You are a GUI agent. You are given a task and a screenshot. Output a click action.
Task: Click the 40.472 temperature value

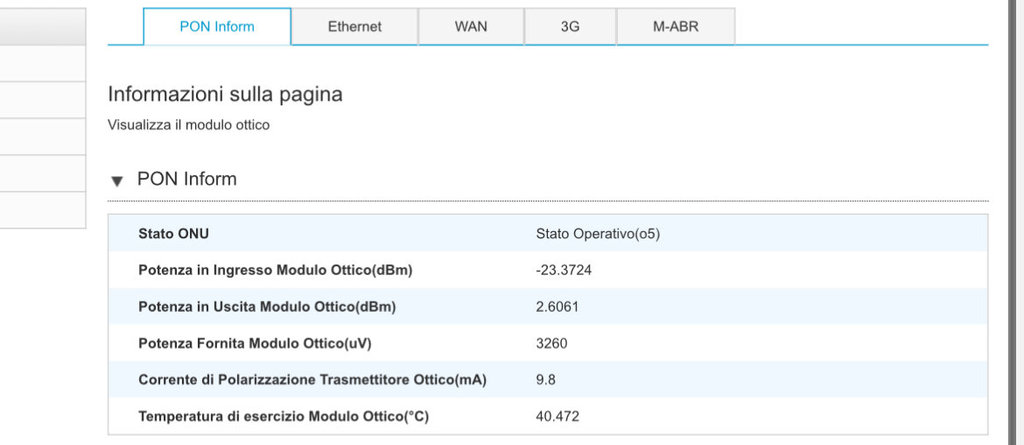[x=557, y=416]
